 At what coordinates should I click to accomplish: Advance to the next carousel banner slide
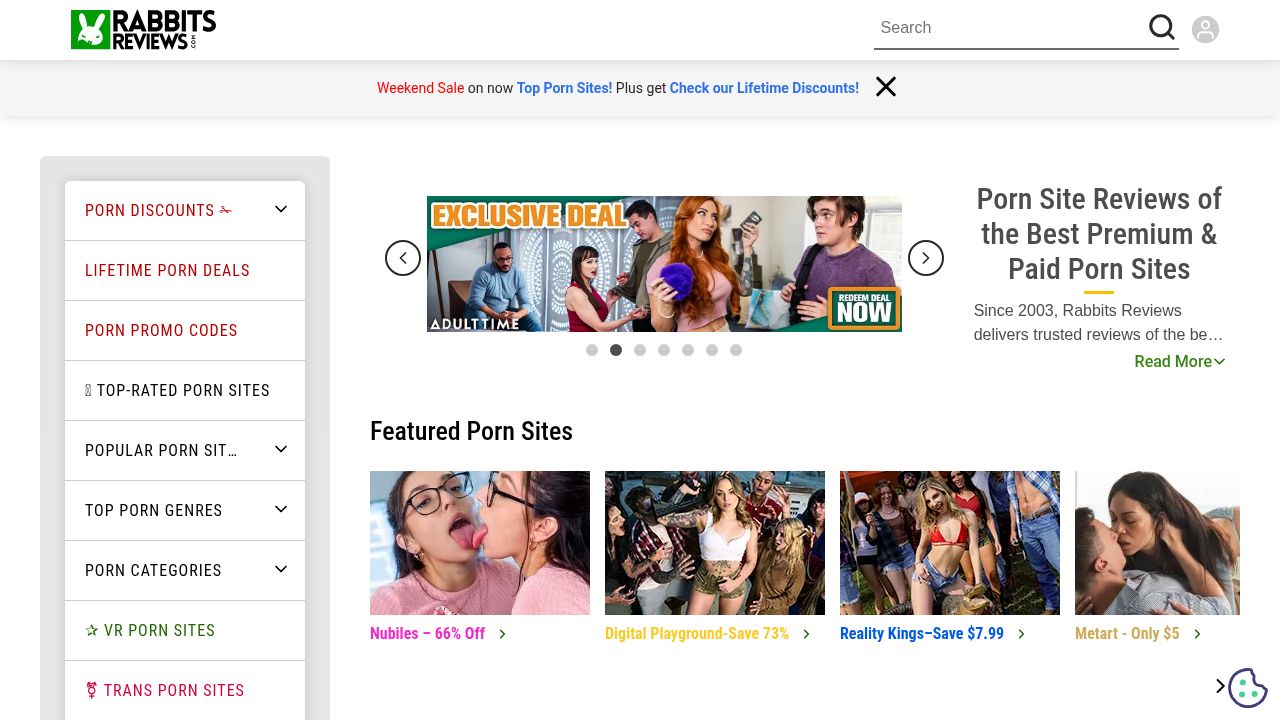(926, 258)
